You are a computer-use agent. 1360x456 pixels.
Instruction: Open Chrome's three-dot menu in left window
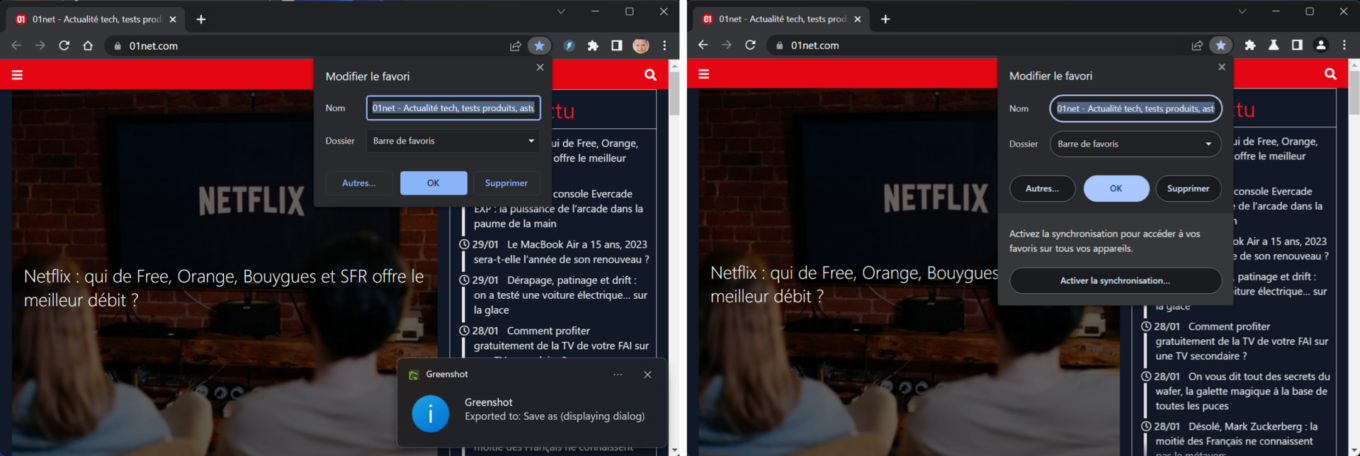tap(664, 45)
